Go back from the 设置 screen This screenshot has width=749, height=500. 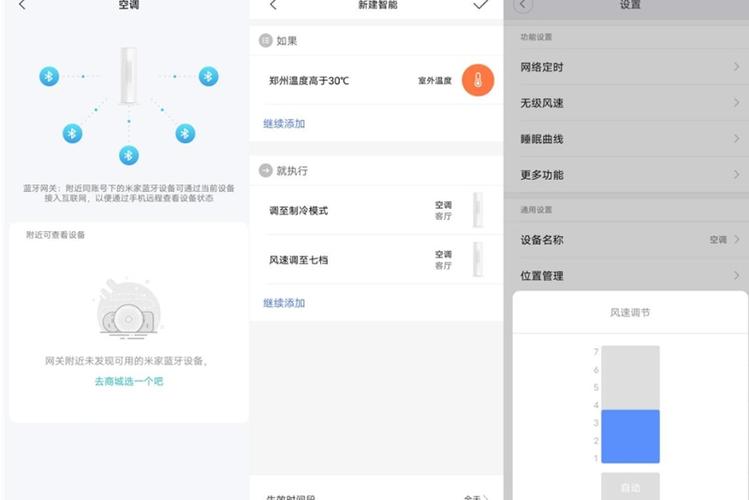click(x=523, y=5)
